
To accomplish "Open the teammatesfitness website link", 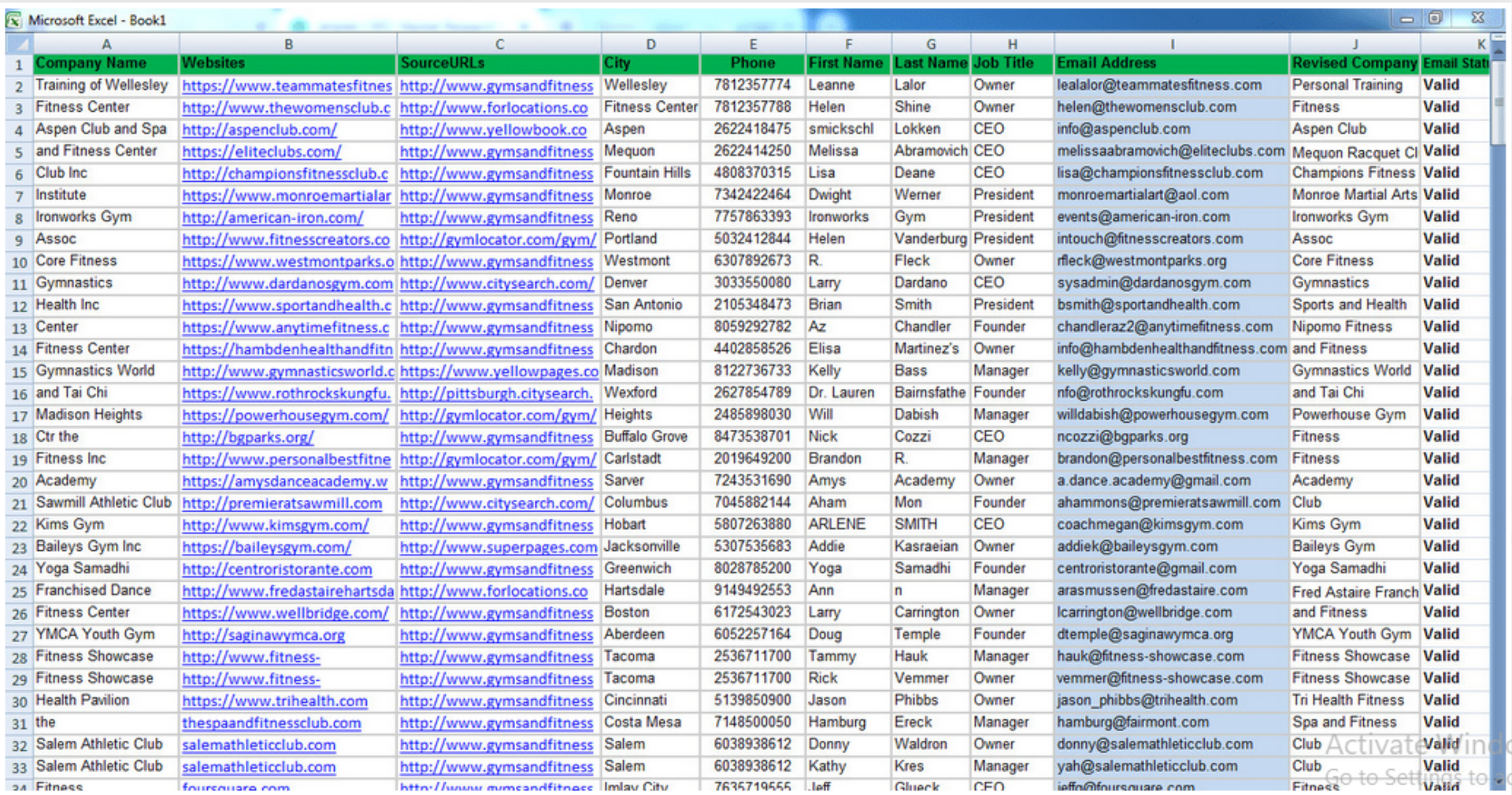I will (x=287, y=85).
